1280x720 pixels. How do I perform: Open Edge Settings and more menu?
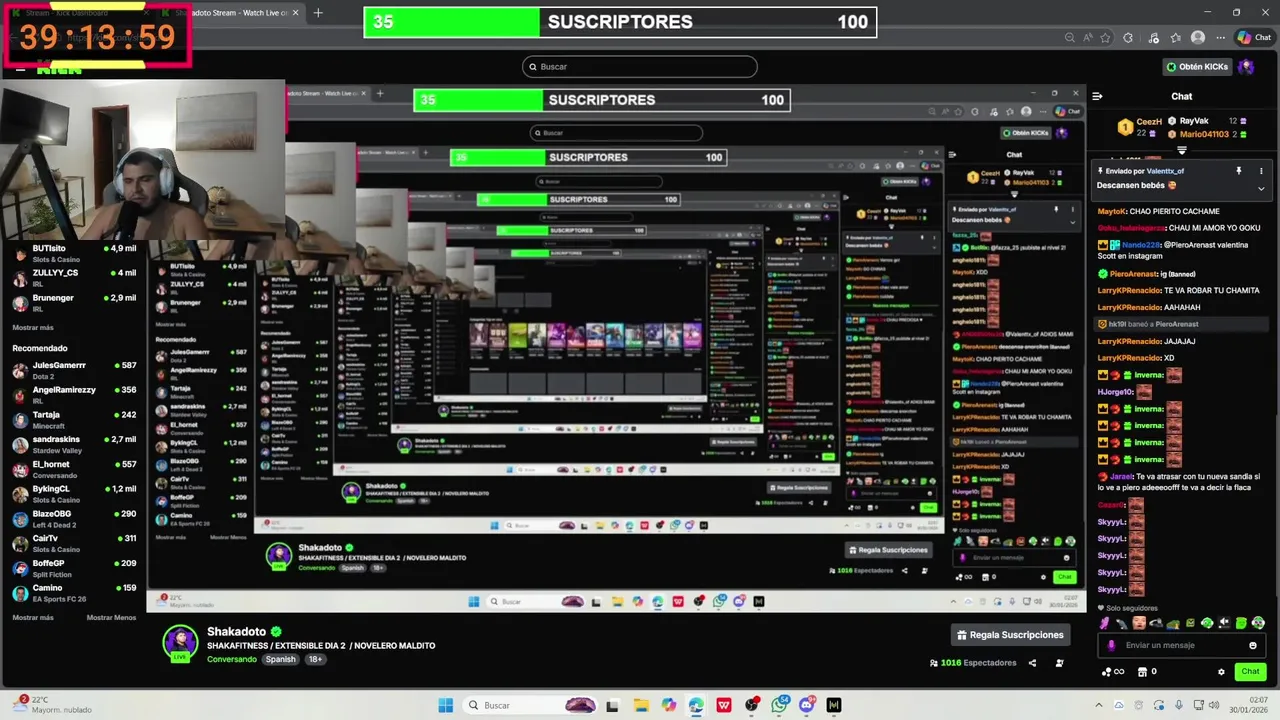coord(1220,37)
